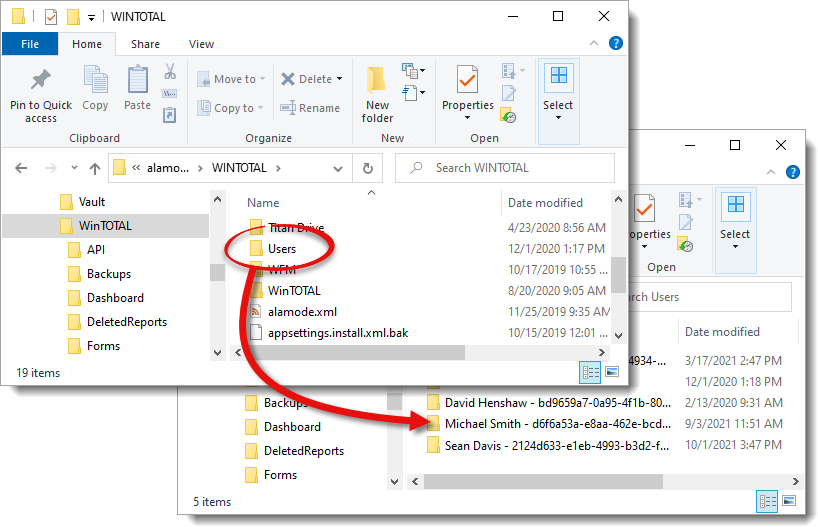Click the Copy ribbon icon
This screenshot has width=818, height=527.
[x=95, y=80]
